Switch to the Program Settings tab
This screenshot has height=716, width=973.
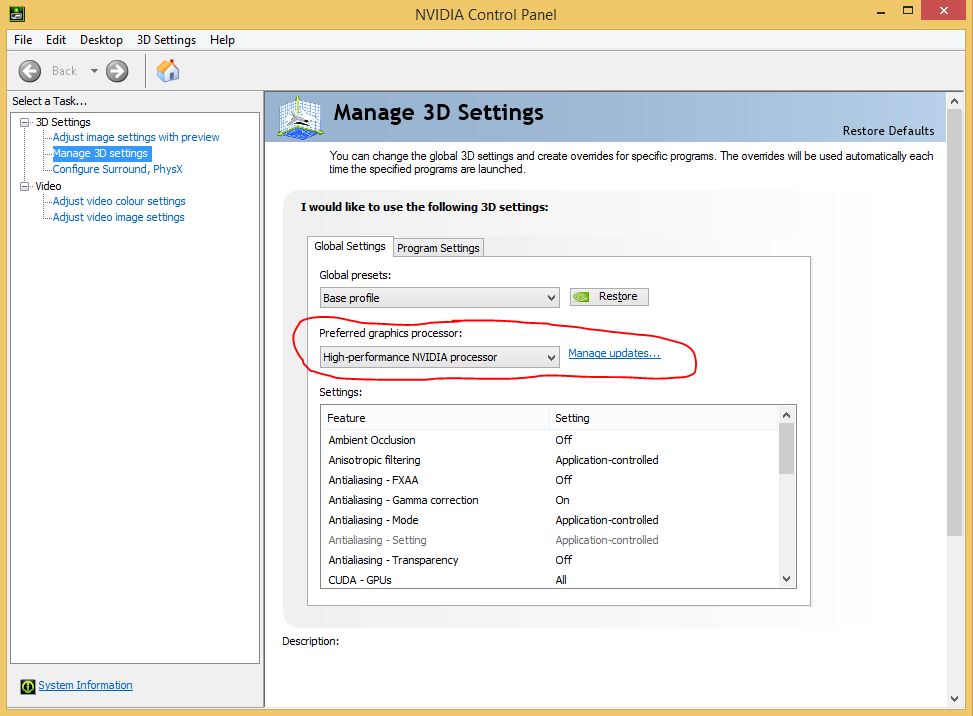tap(438, 248)
